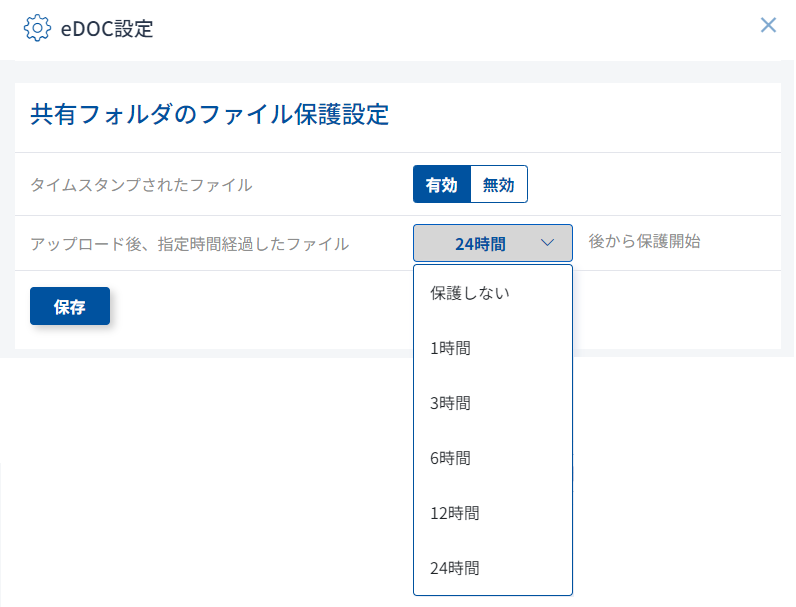Viewport: 796px width, 607px height.
Task: Click the gear icon beside eDOC設定
Action: tap(36, 28)
